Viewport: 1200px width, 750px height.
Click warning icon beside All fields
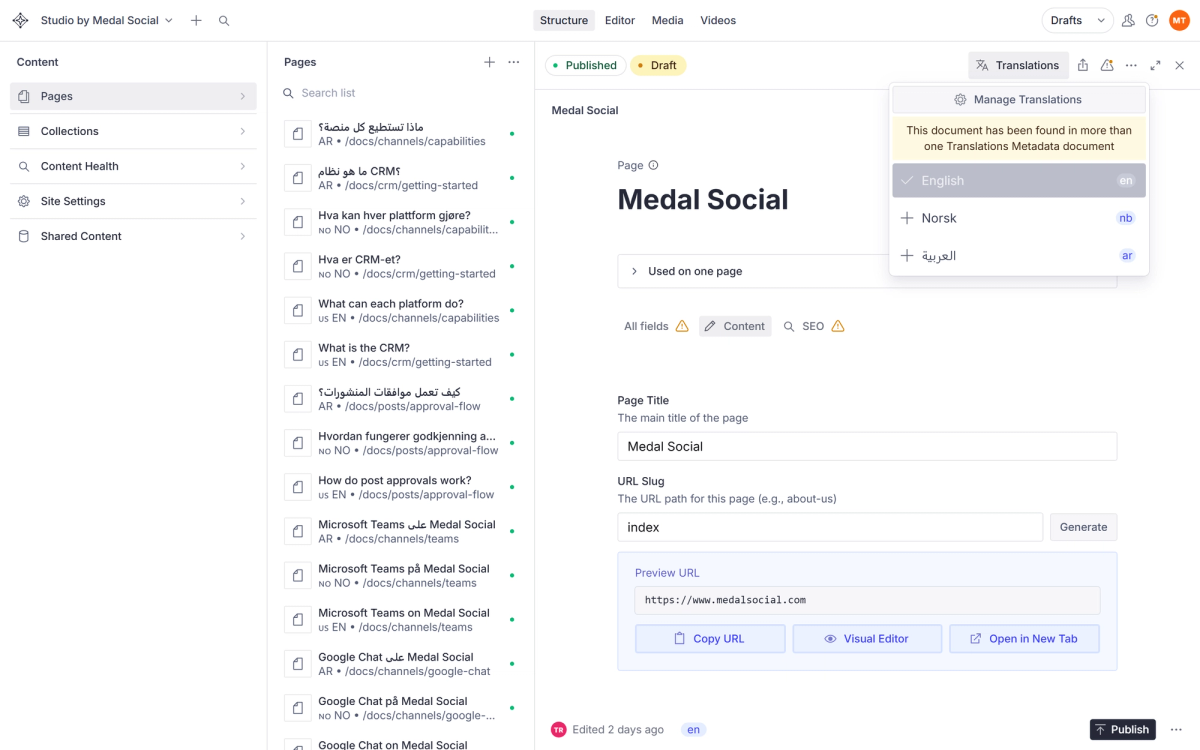click(682, 326)
